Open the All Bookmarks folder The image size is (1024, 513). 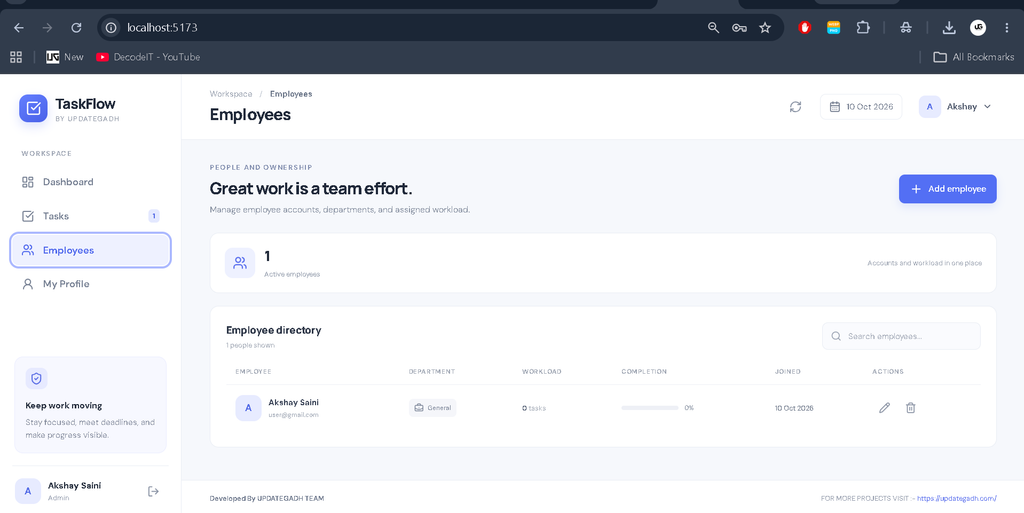click(x=974, y=57)
